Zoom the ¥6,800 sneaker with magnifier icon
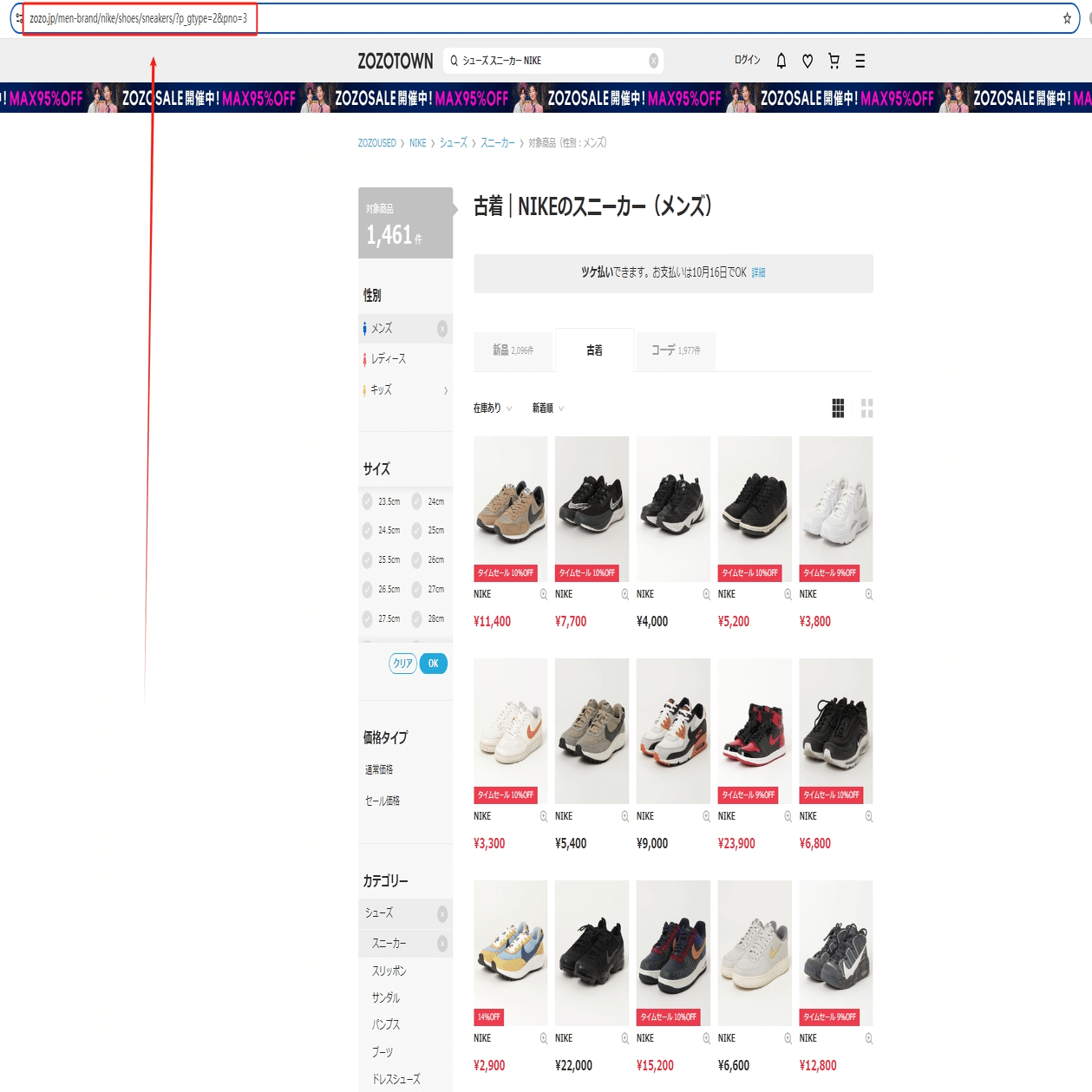 [x=868, y=816]
